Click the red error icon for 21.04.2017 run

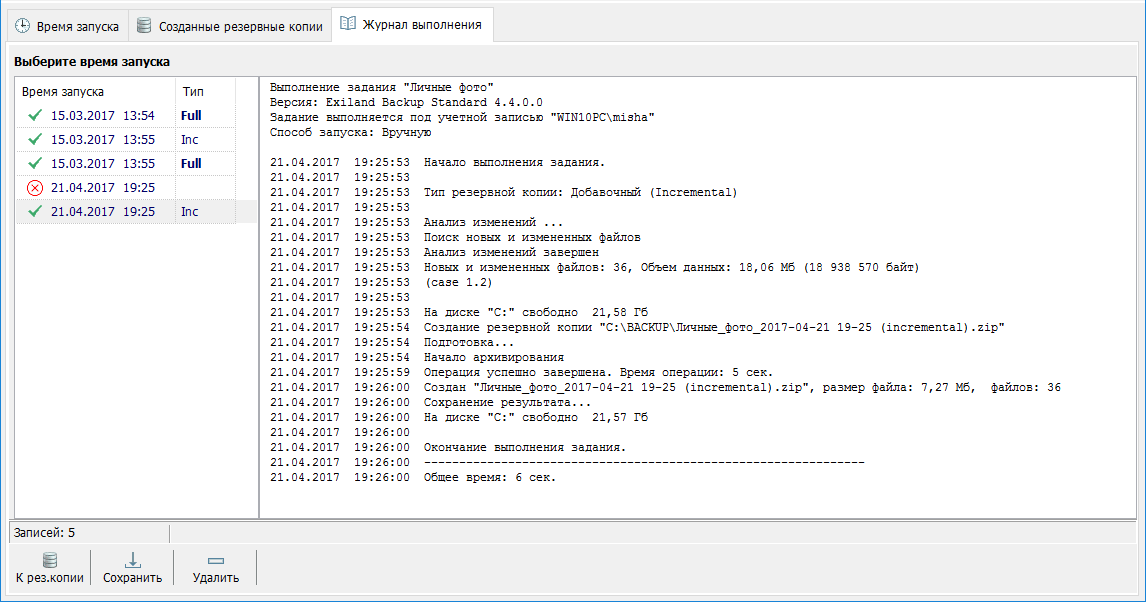35,187
